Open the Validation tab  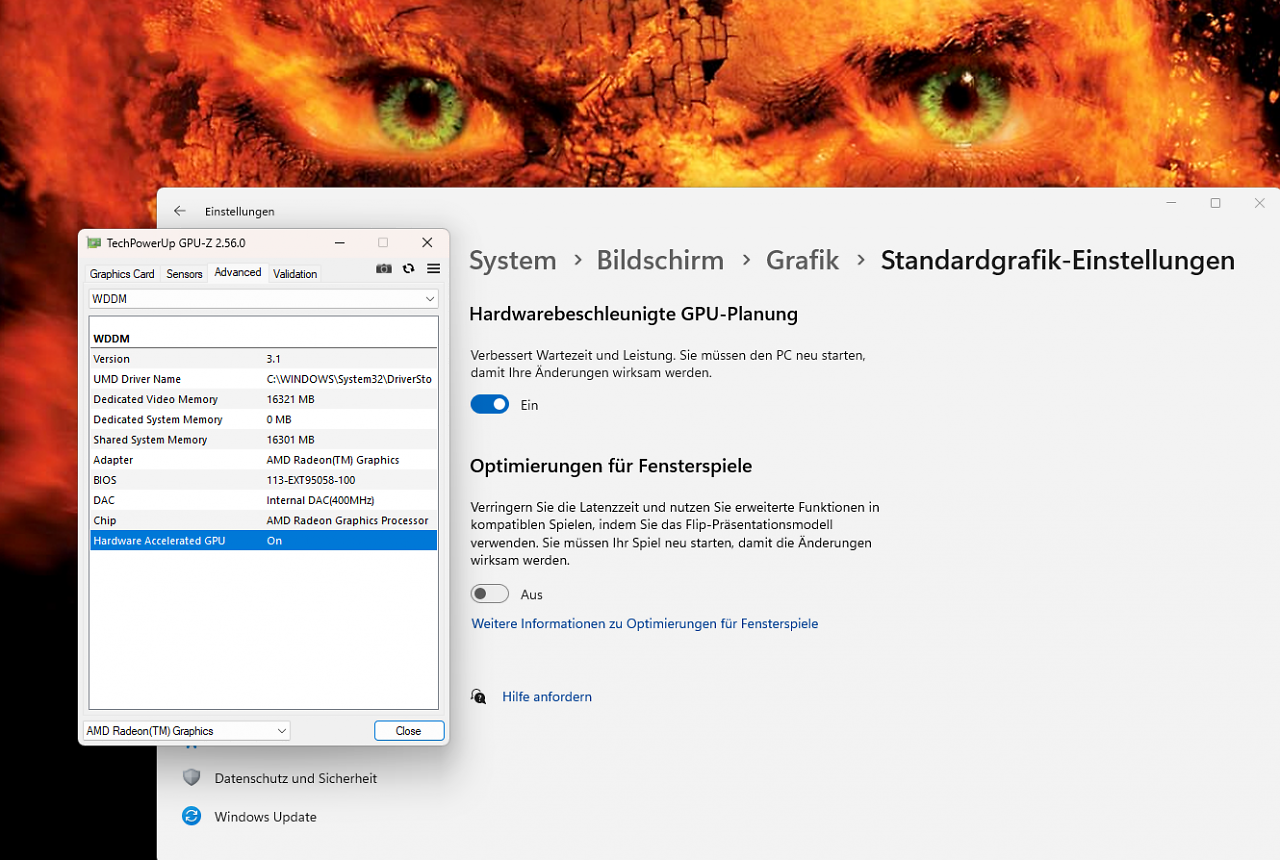(295, 274)
